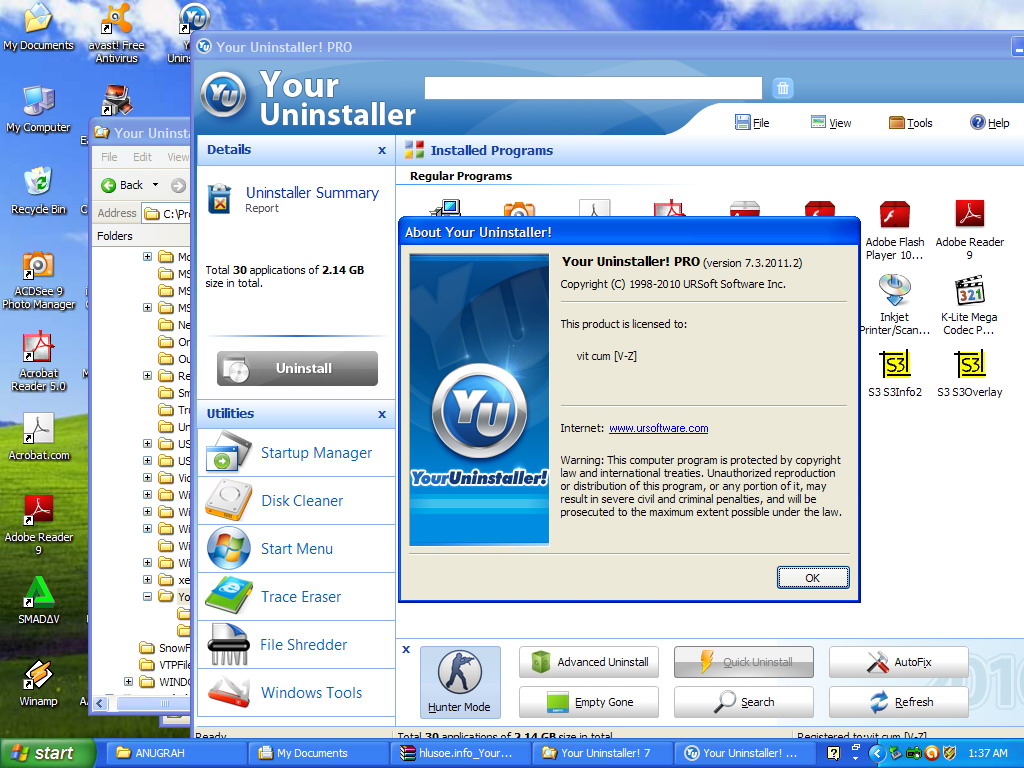Close the Utilities panel
This screenshot has width=1024, height=768.
[x=382, y=414]
